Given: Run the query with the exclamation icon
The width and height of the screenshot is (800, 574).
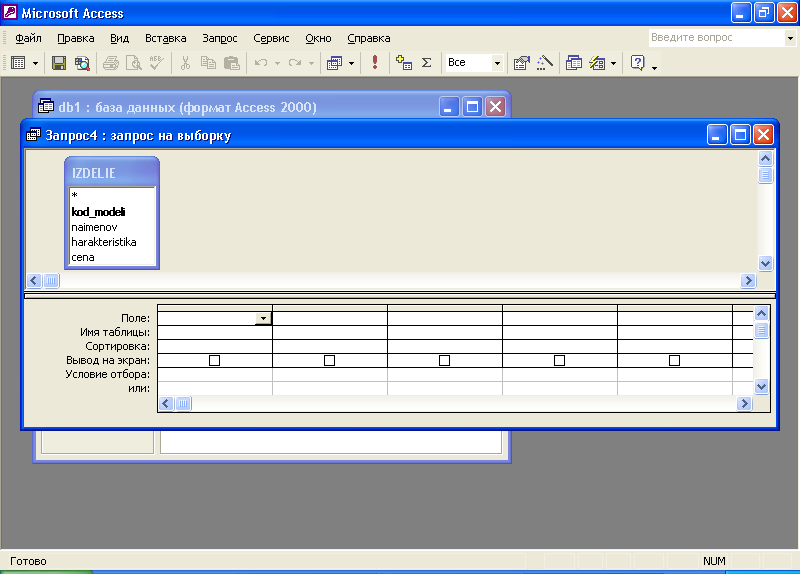Looking at the screenshot, I should (375, 62).
